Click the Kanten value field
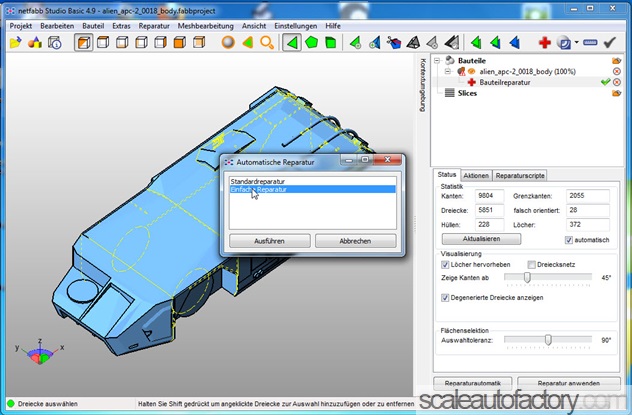 489,196
